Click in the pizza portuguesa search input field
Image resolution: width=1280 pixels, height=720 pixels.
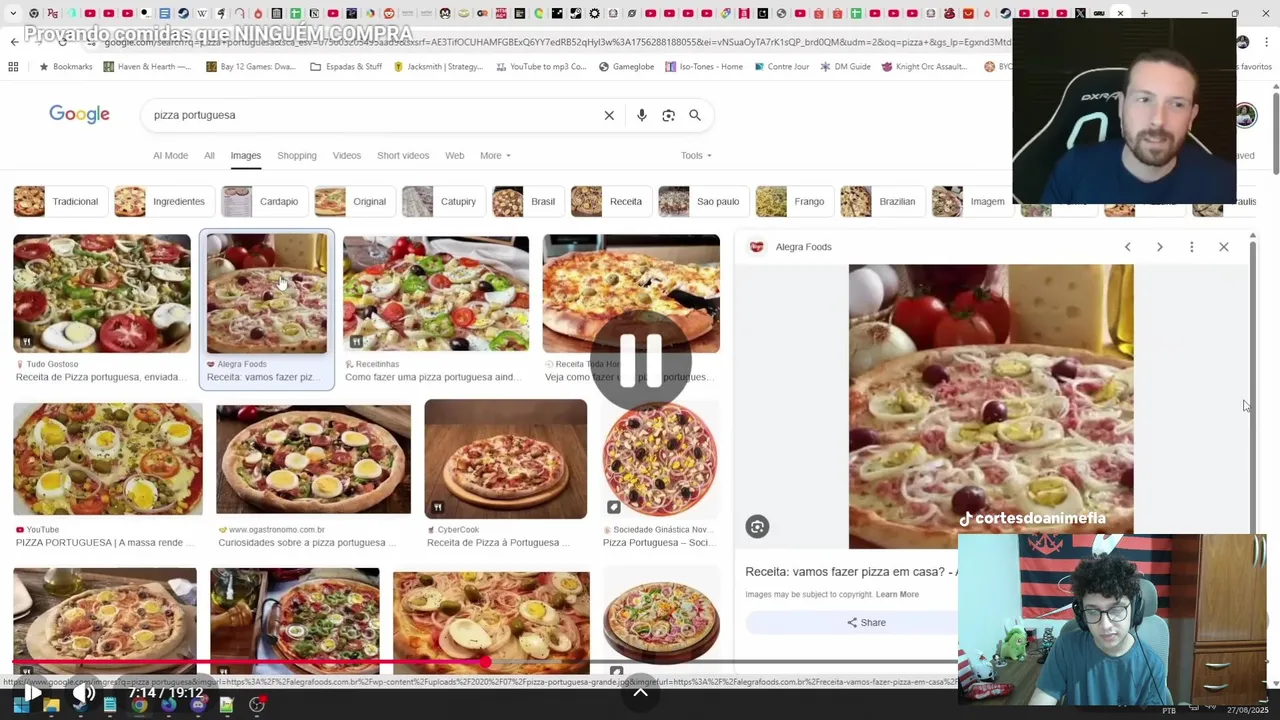tap(370, 115)
